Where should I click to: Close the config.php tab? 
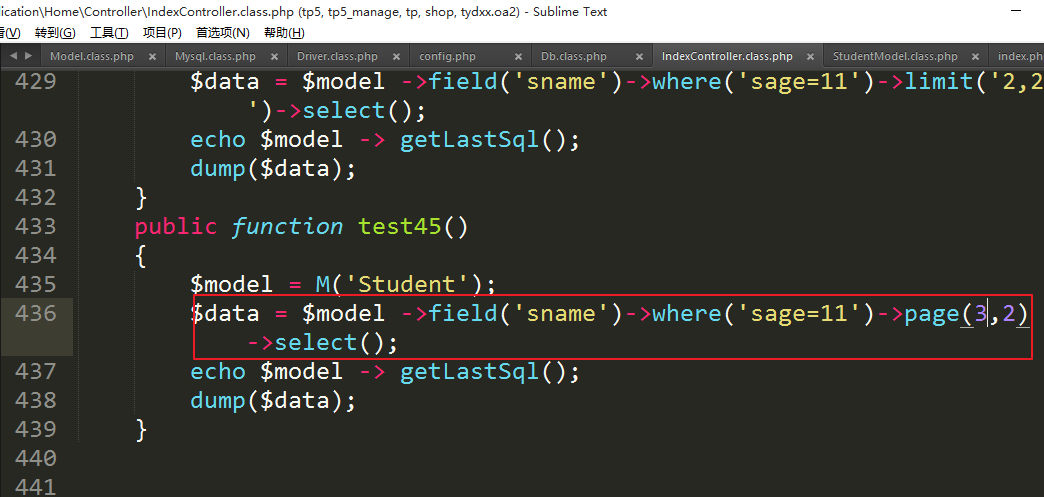pos(517,57)
